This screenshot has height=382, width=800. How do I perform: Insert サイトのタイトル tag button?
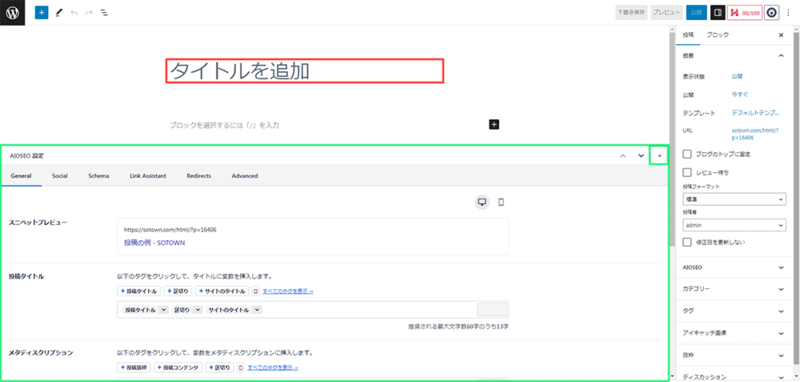(222, 291)
